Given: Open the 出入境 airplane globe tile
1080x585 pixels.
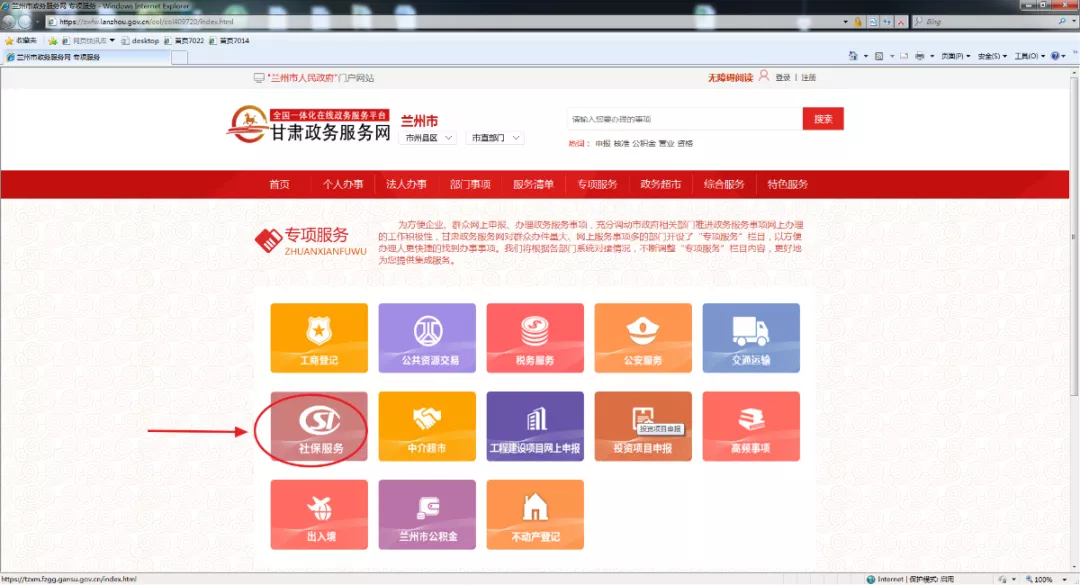Looking at the screenshot, I should (318, 514).
